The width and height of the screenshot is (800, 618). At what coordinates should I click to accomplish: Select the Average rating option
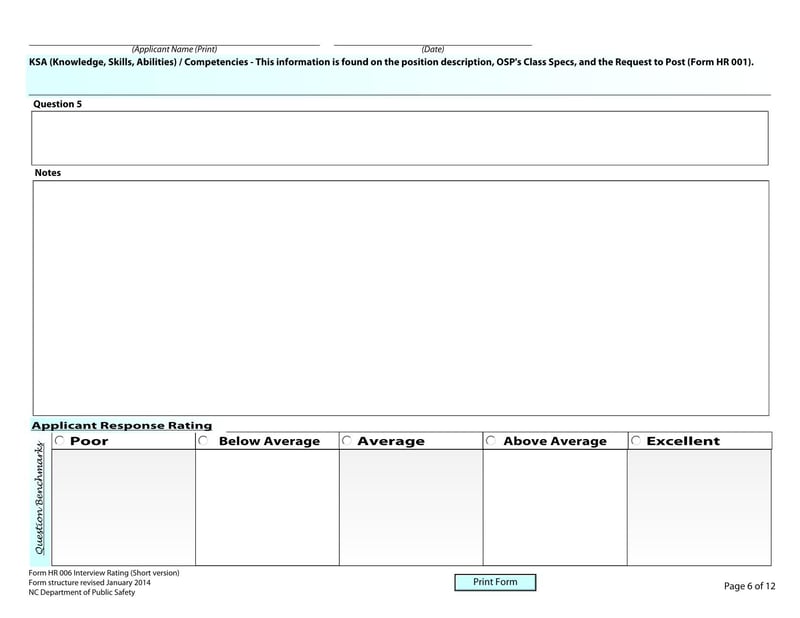click(x=346, y=440)
